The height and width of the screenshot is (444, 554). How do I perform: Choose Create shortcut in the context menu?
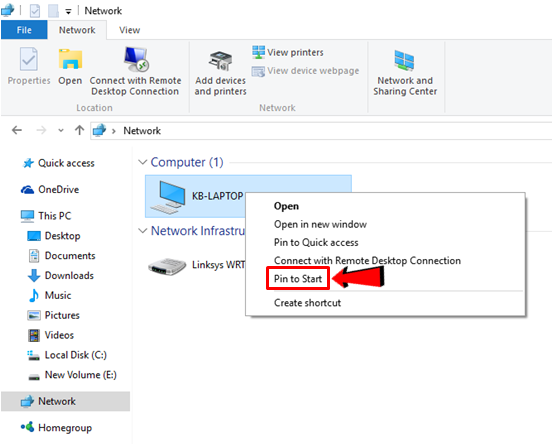click(307, 303)
